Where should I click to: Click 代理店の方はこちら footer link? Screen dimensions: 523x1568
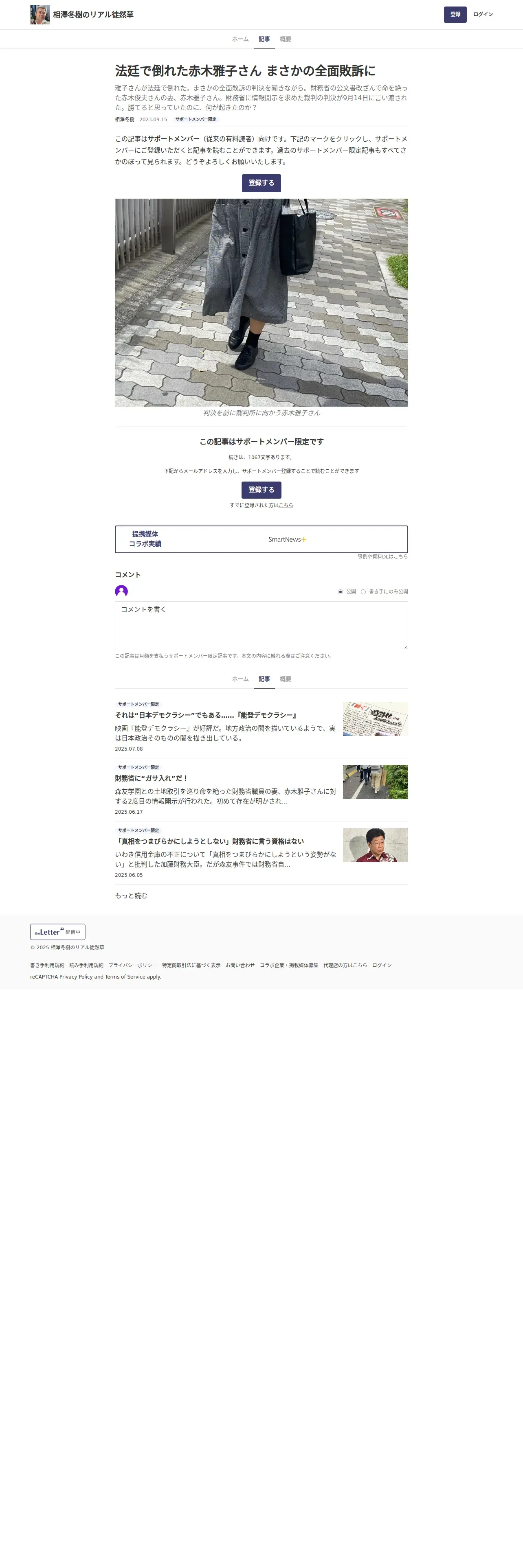[345, 965]
